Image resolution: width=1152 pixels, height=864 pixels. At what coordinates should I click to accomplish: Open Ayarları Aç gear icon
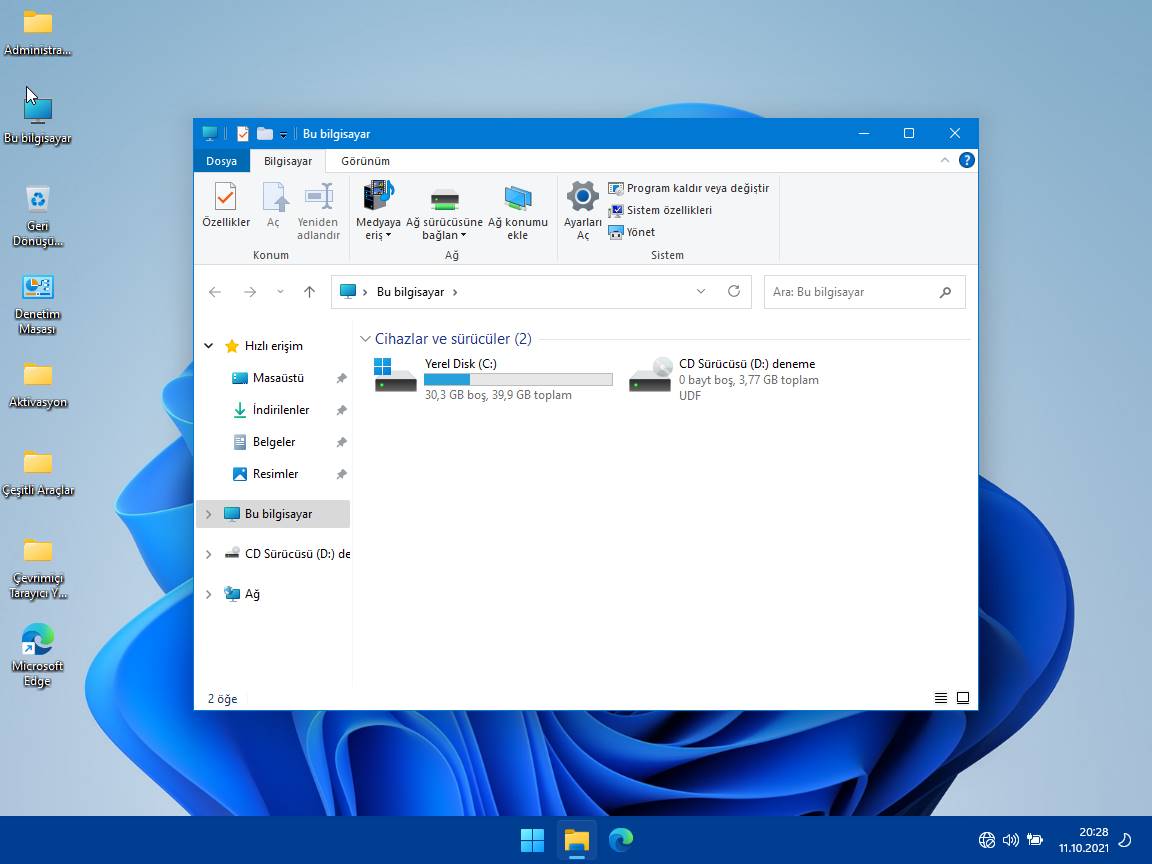(x=583, y=197)
